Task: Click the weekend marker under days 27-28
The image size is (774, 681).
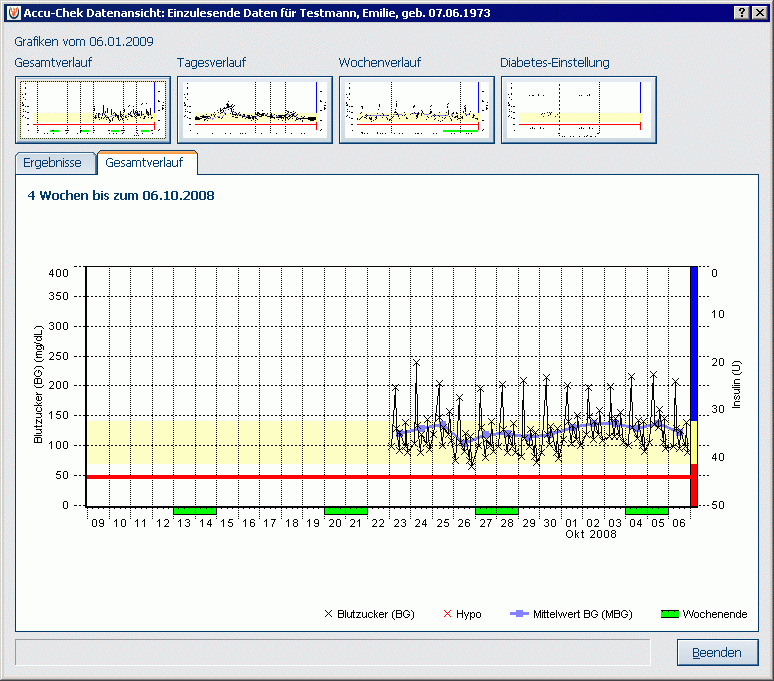Action: 497,511
